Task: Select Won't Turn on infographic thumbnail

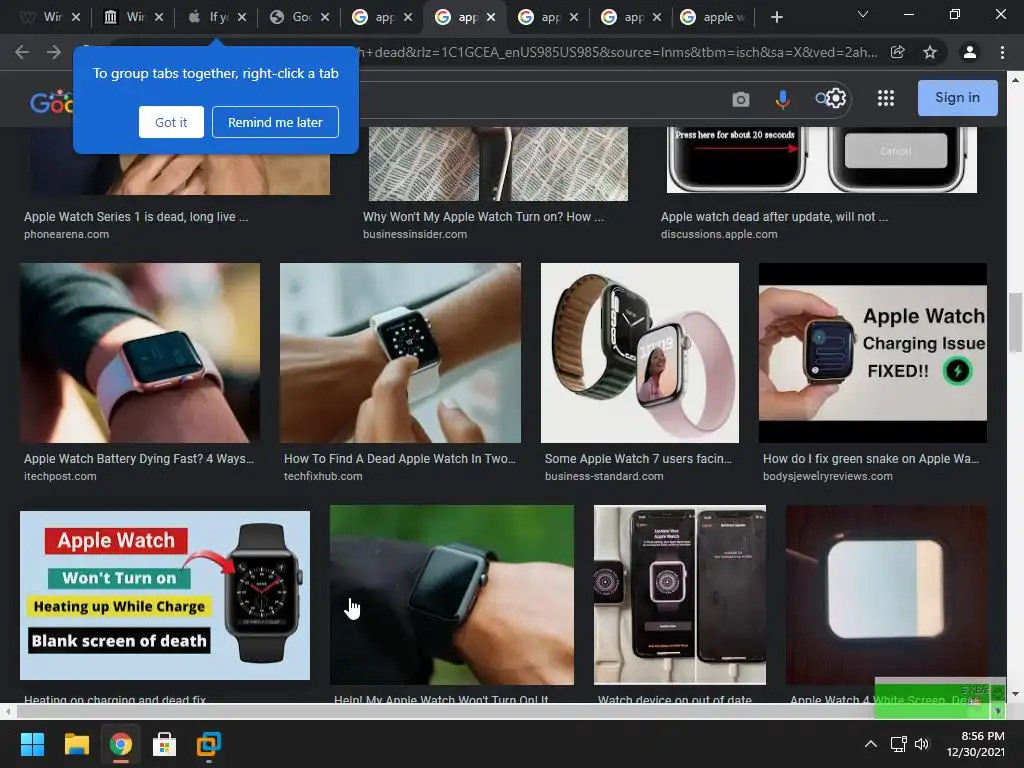Action: coord(165,595)
